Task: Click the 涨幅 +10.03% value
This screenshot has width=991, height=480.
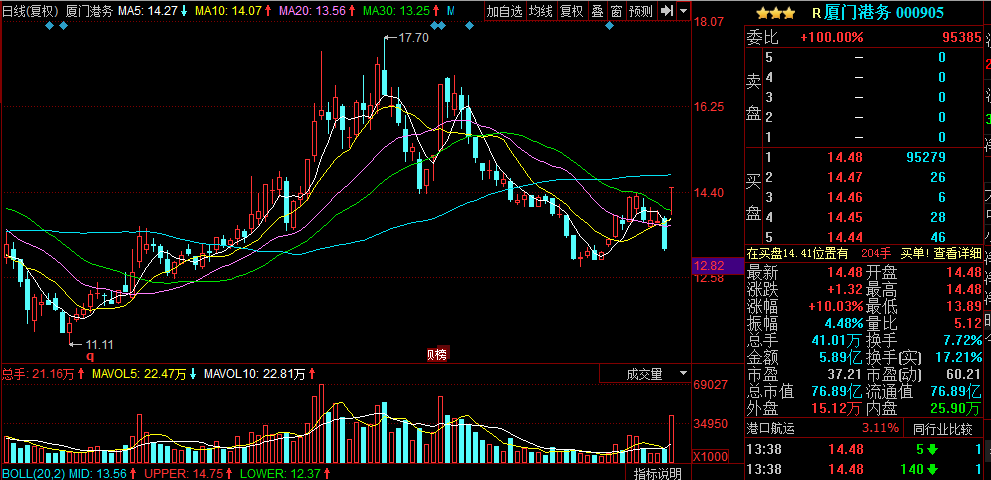Action: [x=836, y=307]
